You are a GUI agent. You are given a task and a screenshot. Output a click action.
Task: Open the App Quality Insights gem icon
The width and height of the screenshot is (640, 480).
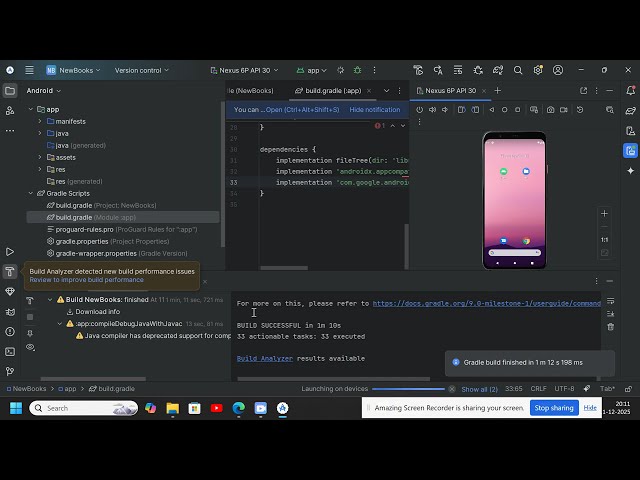click(10, 291)
